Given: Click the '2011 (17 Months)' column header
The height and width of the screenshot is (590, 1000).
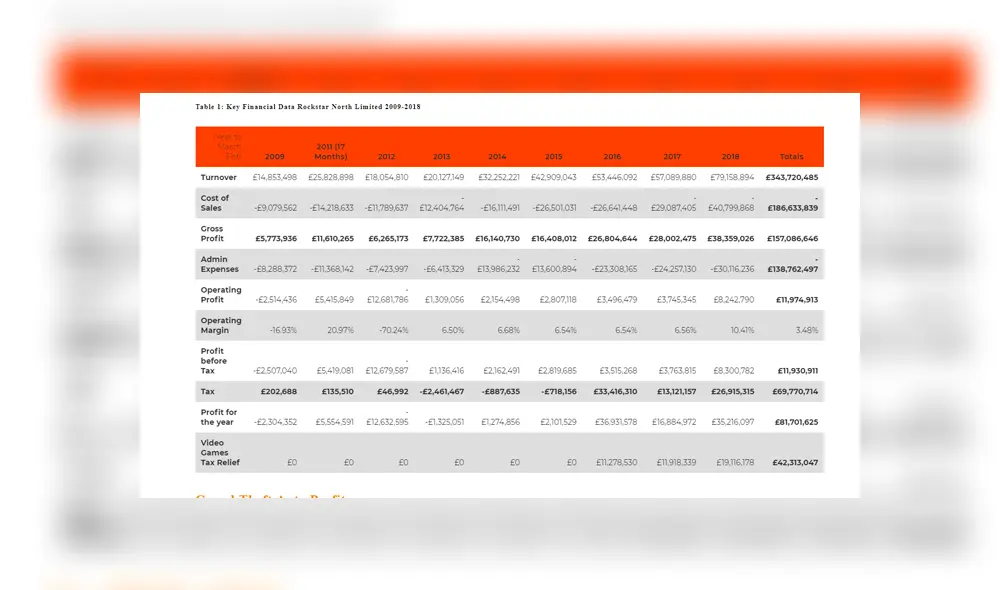Looking at the screenshot, I should (331, 152).
